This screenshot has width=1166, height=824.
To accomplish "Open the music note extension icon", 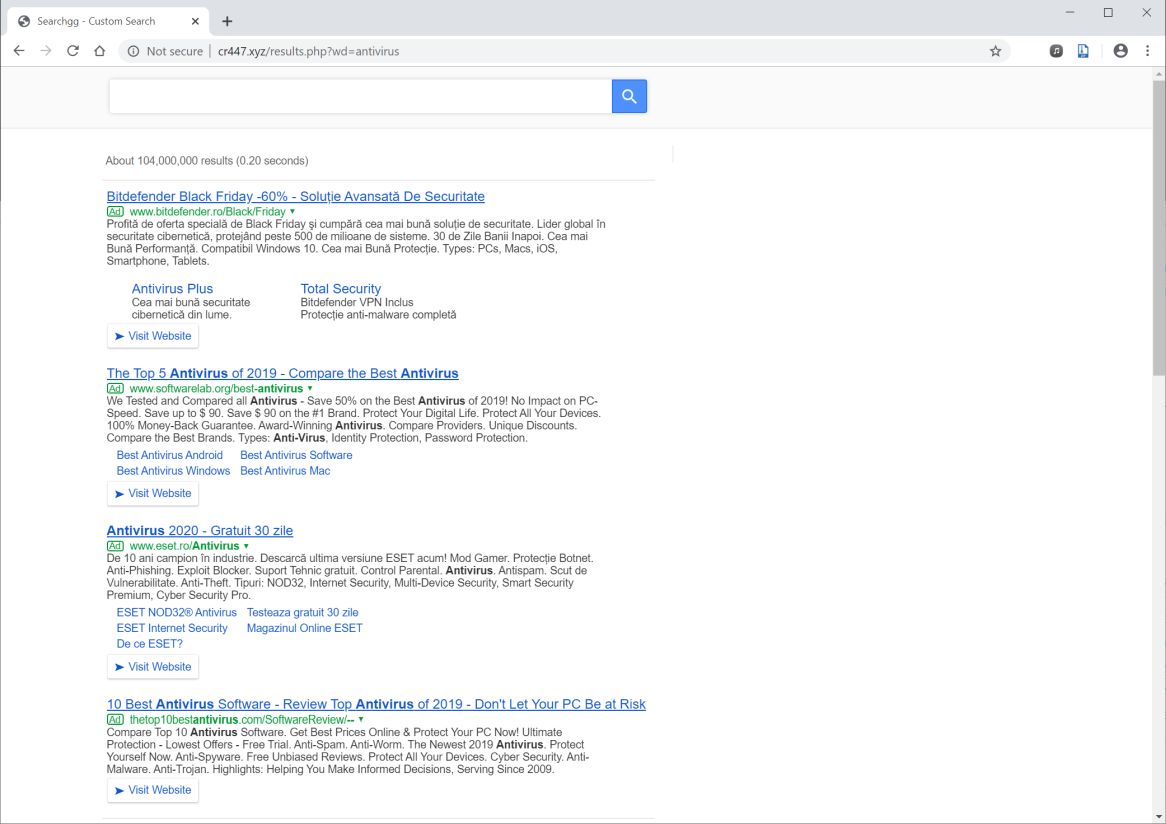I will pyautogui.click(x=1056, y=51).
